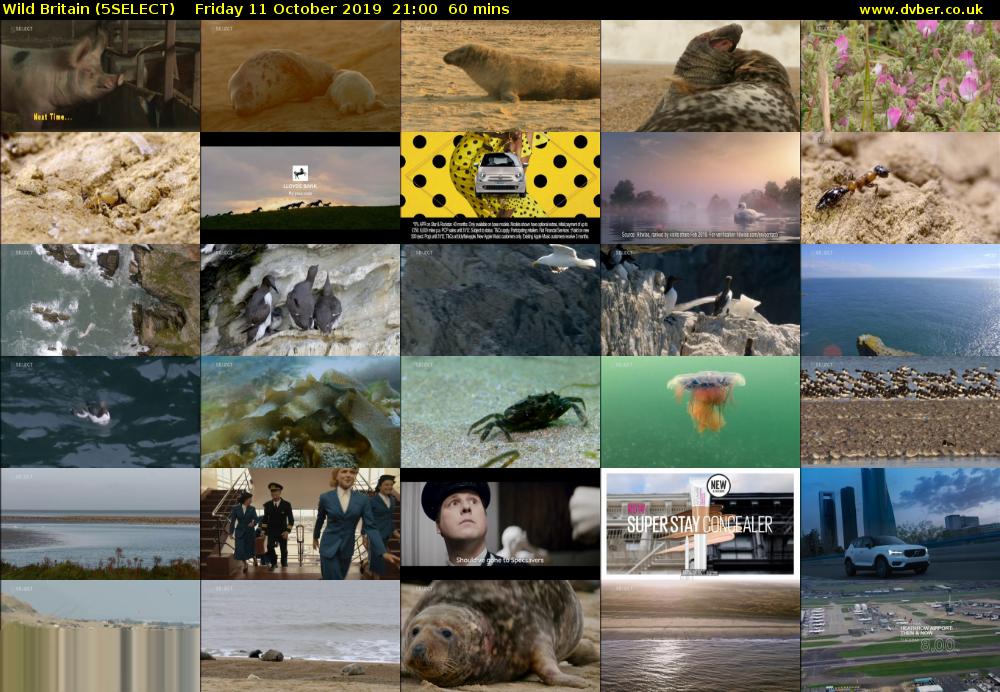Click the green crab on sand thumbnail

point(501,412)
